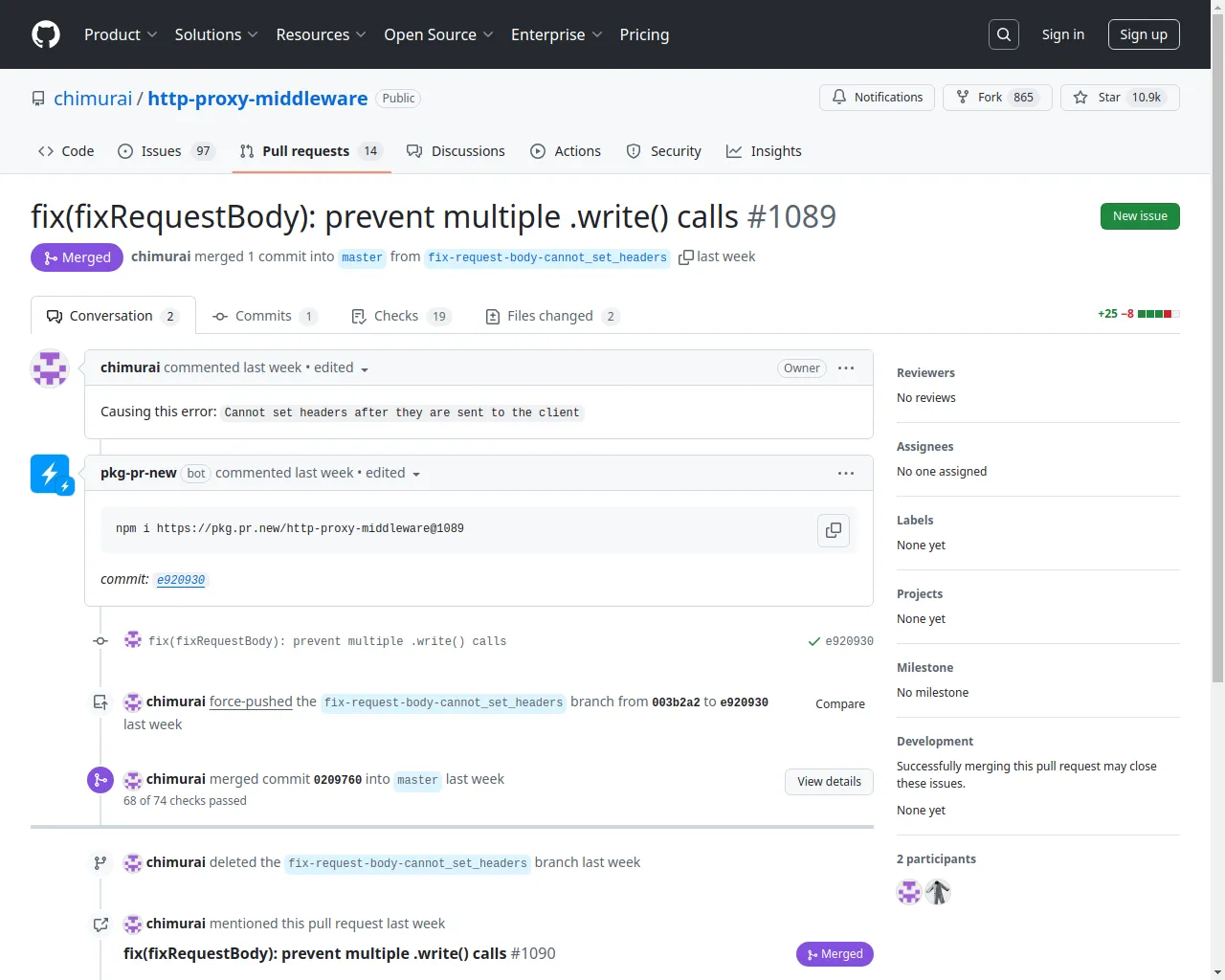Open the search magnifier in the header
Screen dimensions: 1225x980
1004,34
